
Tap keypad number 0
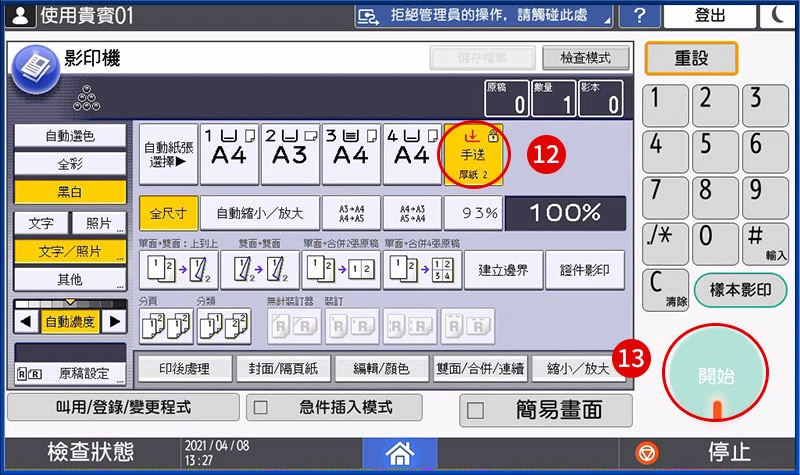tap(715, 243)
